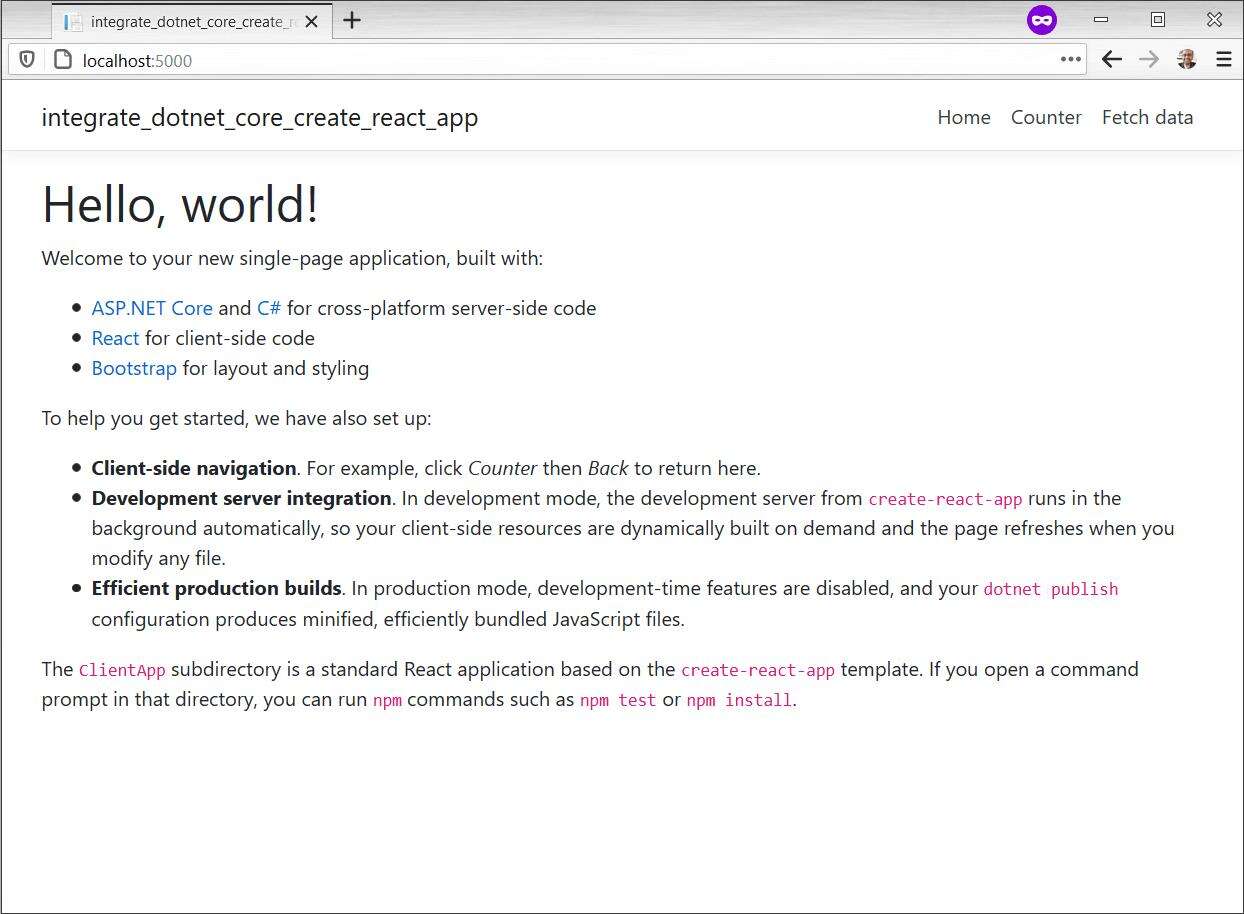Click the integrate_dotnet_core_create_react_app brand title
Image resolution: width=1244 pixels, height=914 pixels.
tap(260, 117)
